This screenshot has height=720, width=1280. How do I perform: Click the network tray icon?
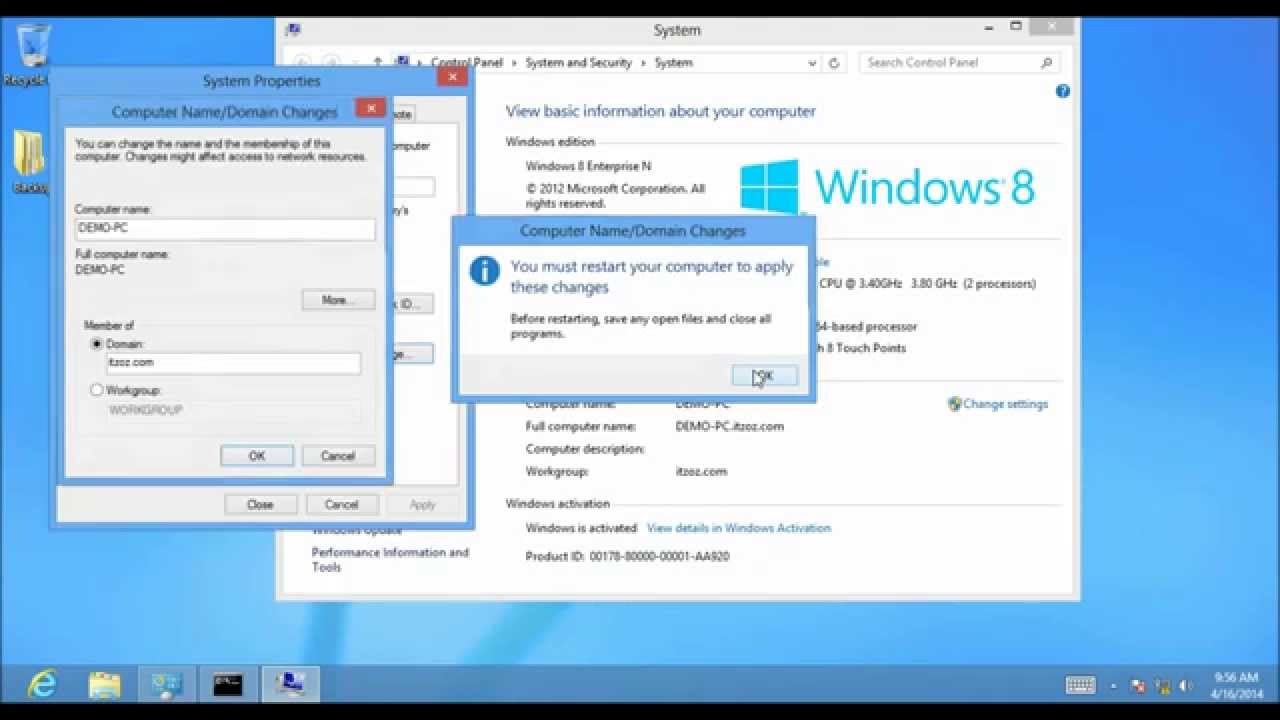tap(1162, 686)
